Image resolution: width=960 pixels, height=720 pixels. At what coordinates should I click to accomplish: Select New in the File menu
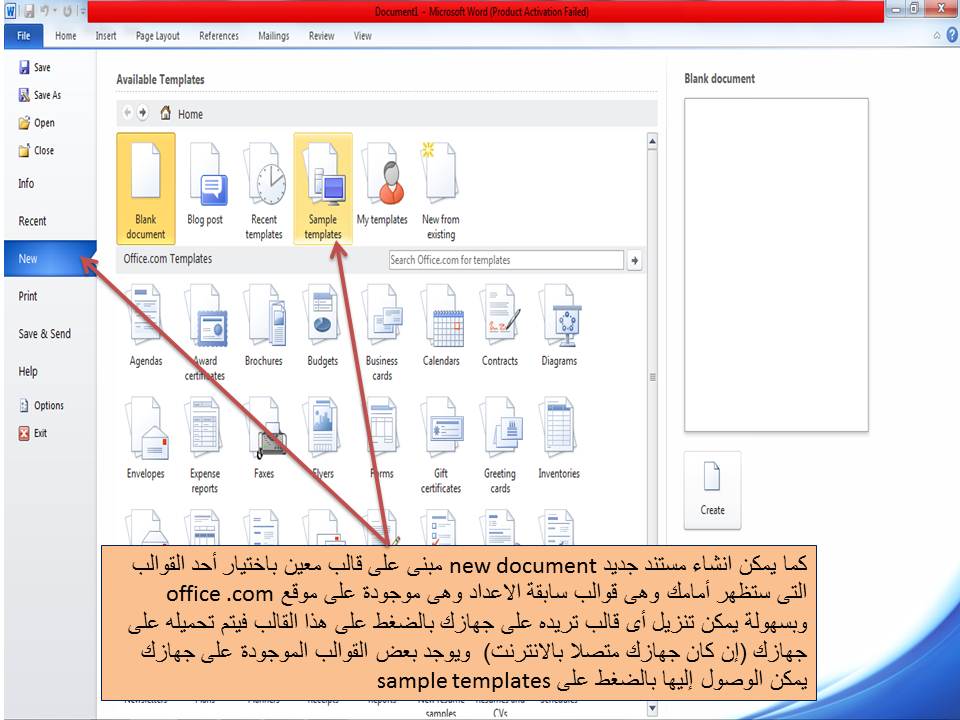click(50, 258)
